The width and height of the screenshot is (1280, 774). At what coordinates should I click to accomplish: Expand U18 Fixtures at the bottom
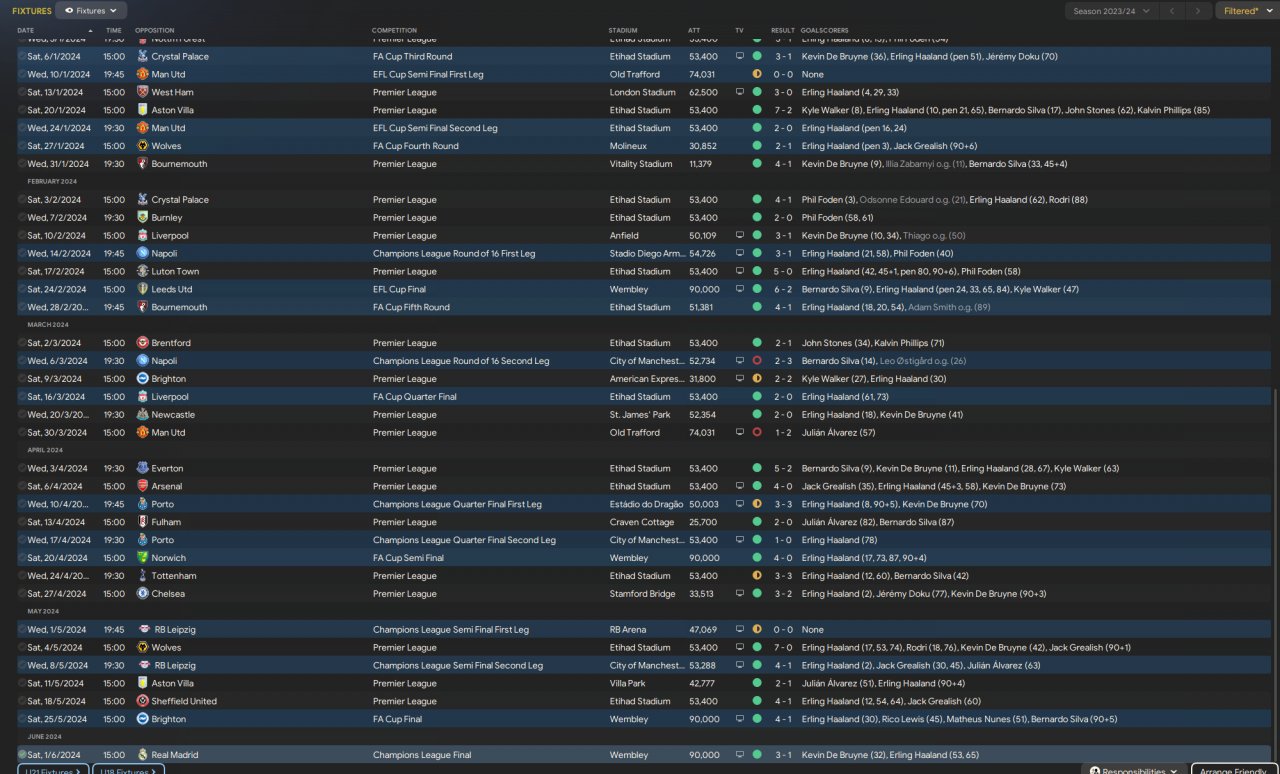tap(128, 770)
